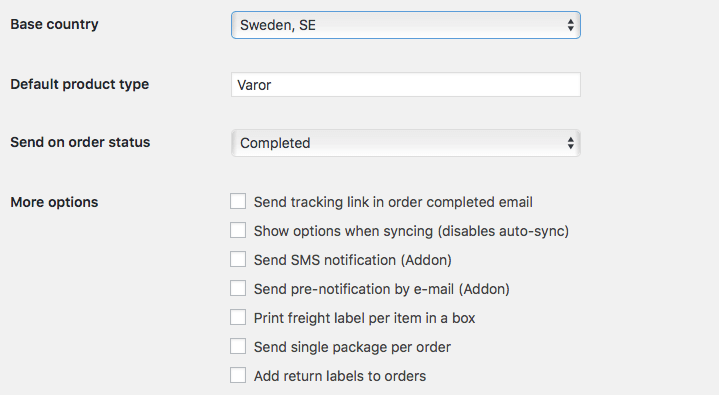Click the 'Base country' field label
This screenshot has width=719, height=395.
pyautogui.click(x=55, y=24)
